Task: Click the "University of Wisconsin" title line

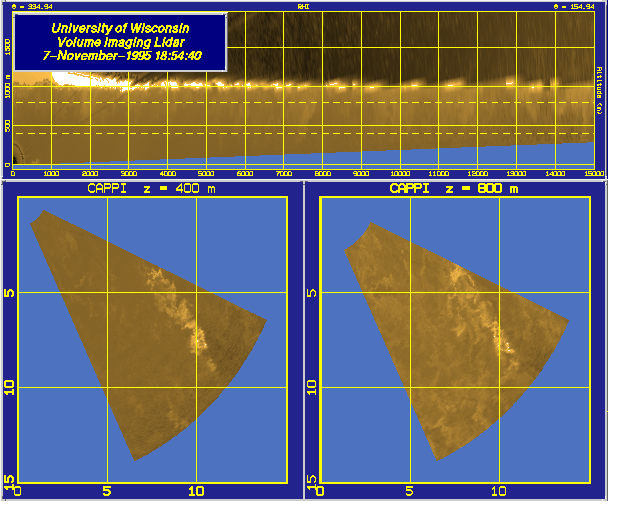Action: click(120, 28)
